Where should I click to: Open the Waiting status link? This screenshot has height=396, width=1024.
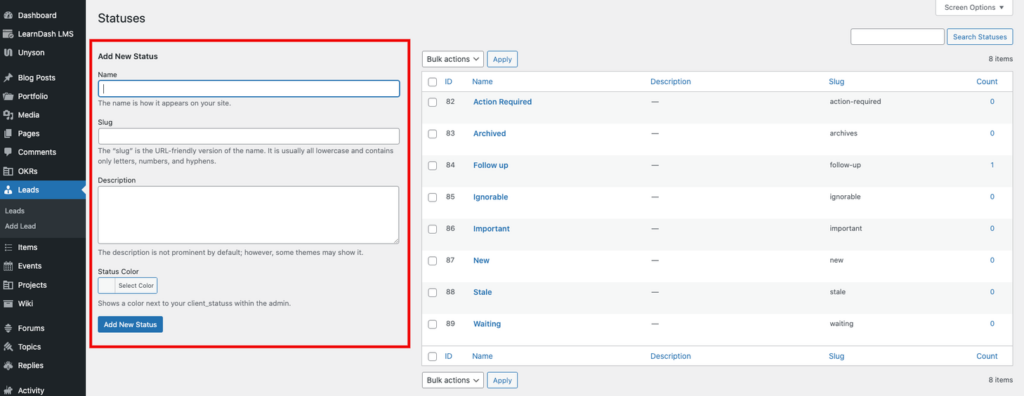(x=487, y=323)
